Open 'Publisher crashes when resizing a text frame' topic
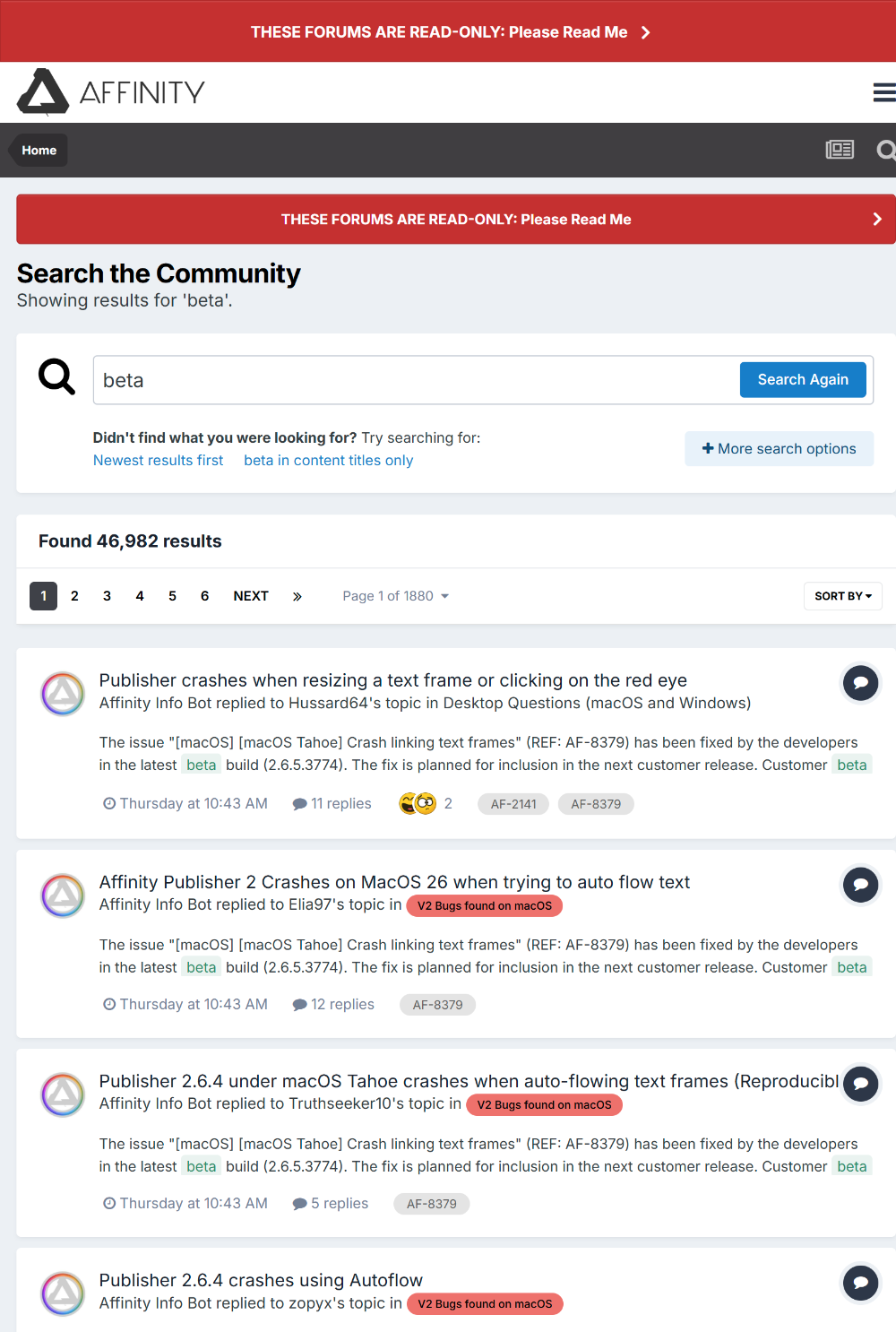The height and width of the screenshot is (1332, 896). pyautogui.click(x=393, y=680)
